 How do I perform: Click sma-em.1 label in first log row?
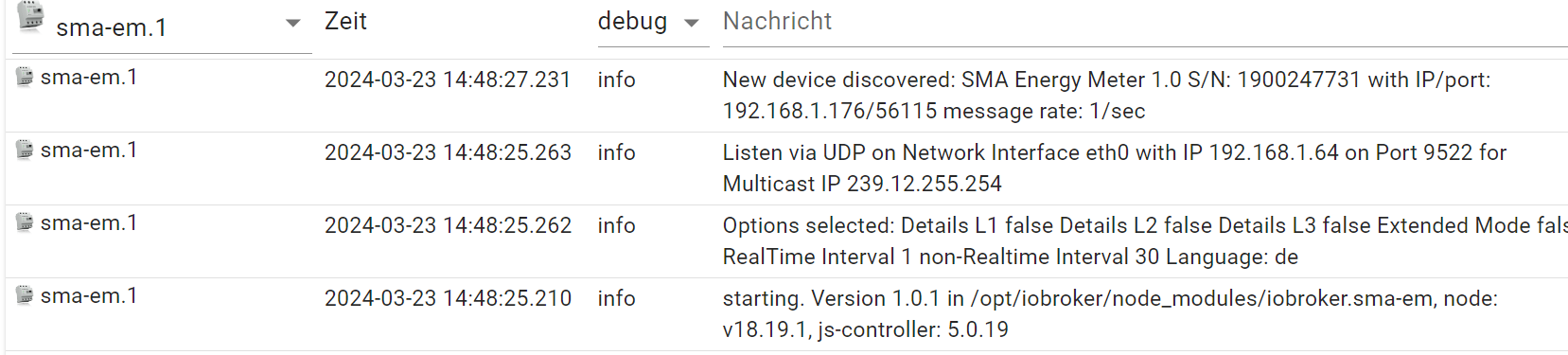coord(89,78)
